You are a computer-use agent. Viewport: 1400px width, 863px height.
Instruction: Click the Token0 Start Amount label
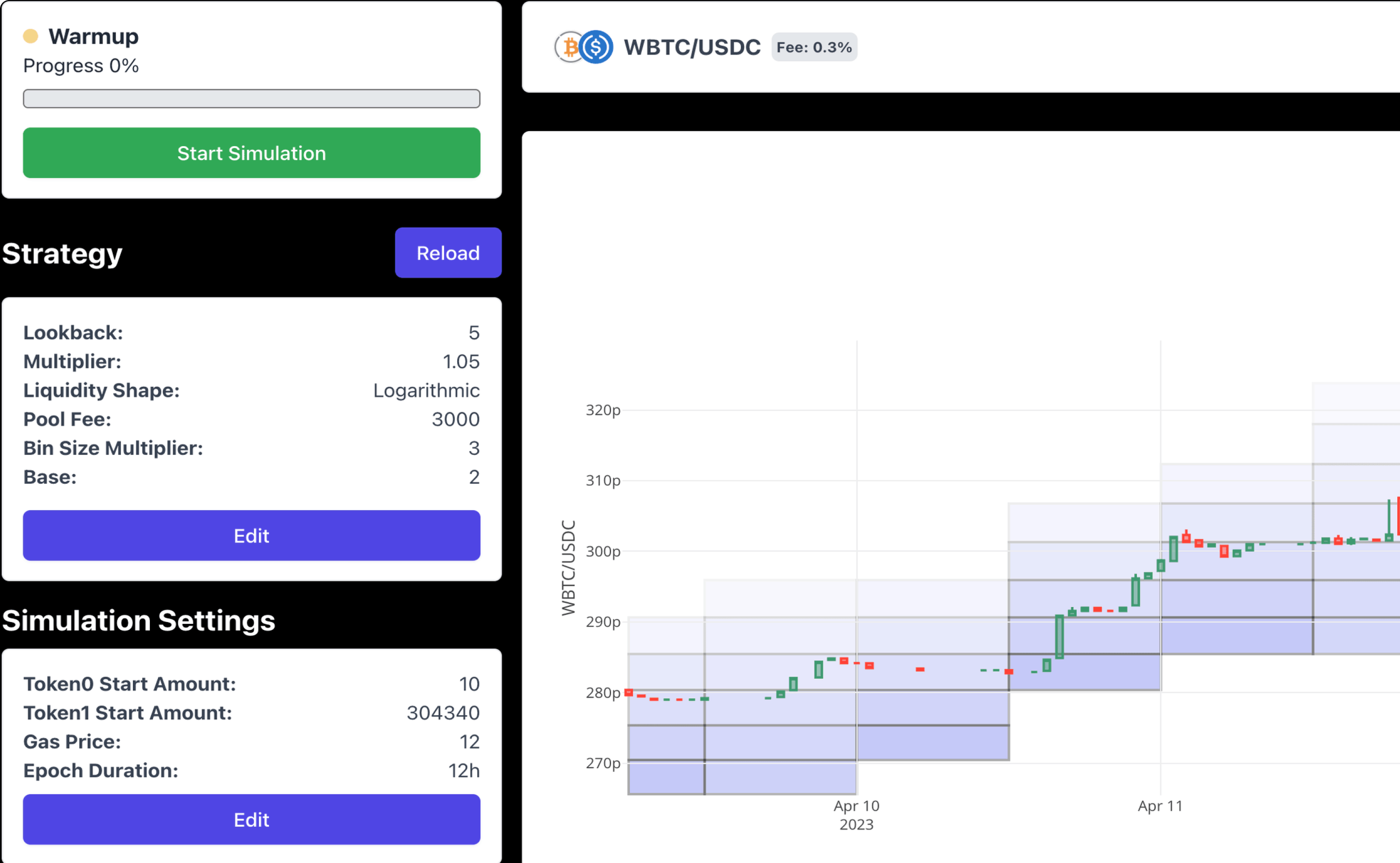coord(130,684)
